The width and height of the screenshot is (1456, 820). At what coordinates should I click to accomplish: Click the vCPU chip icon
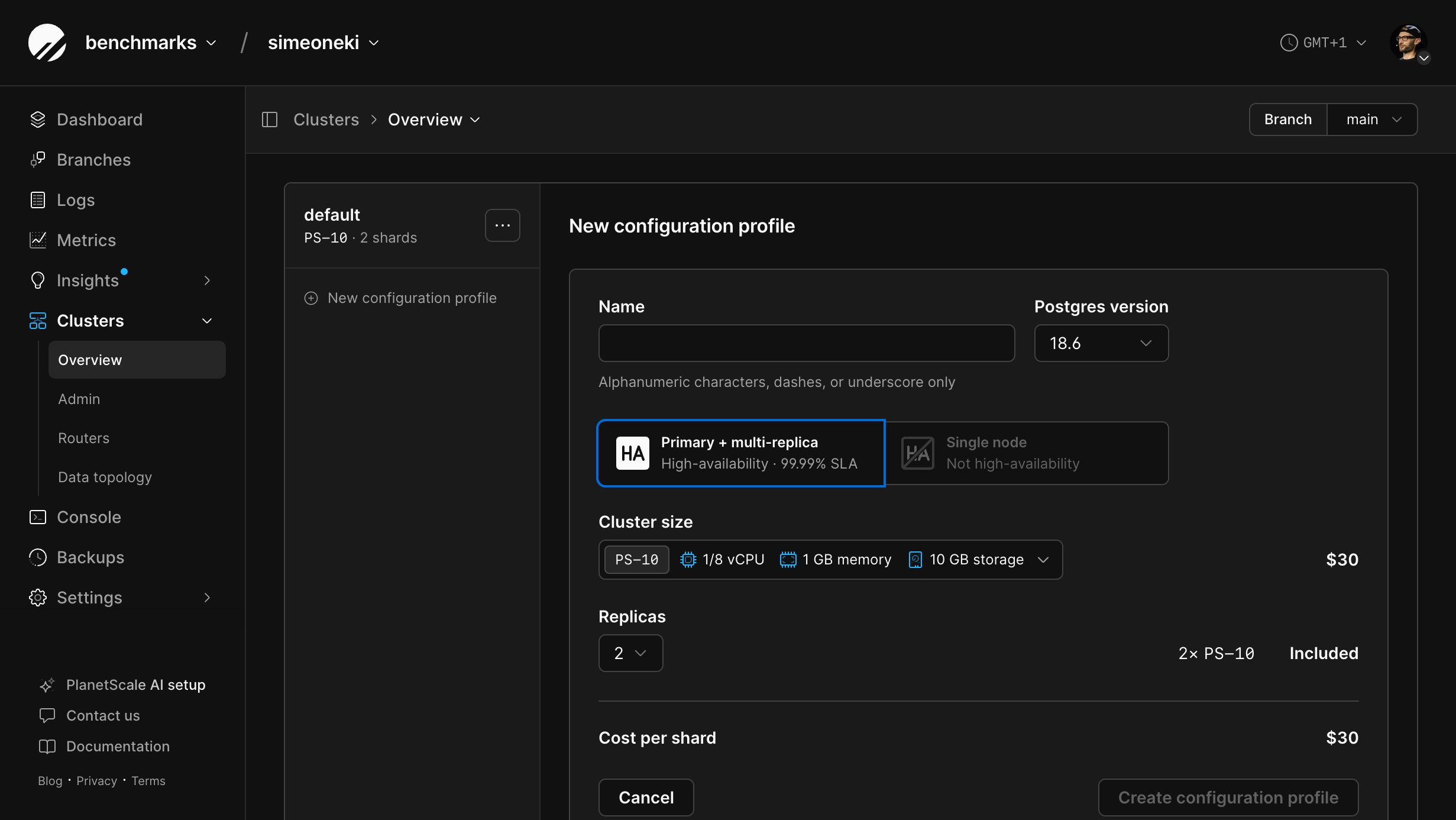pos(688,560)
